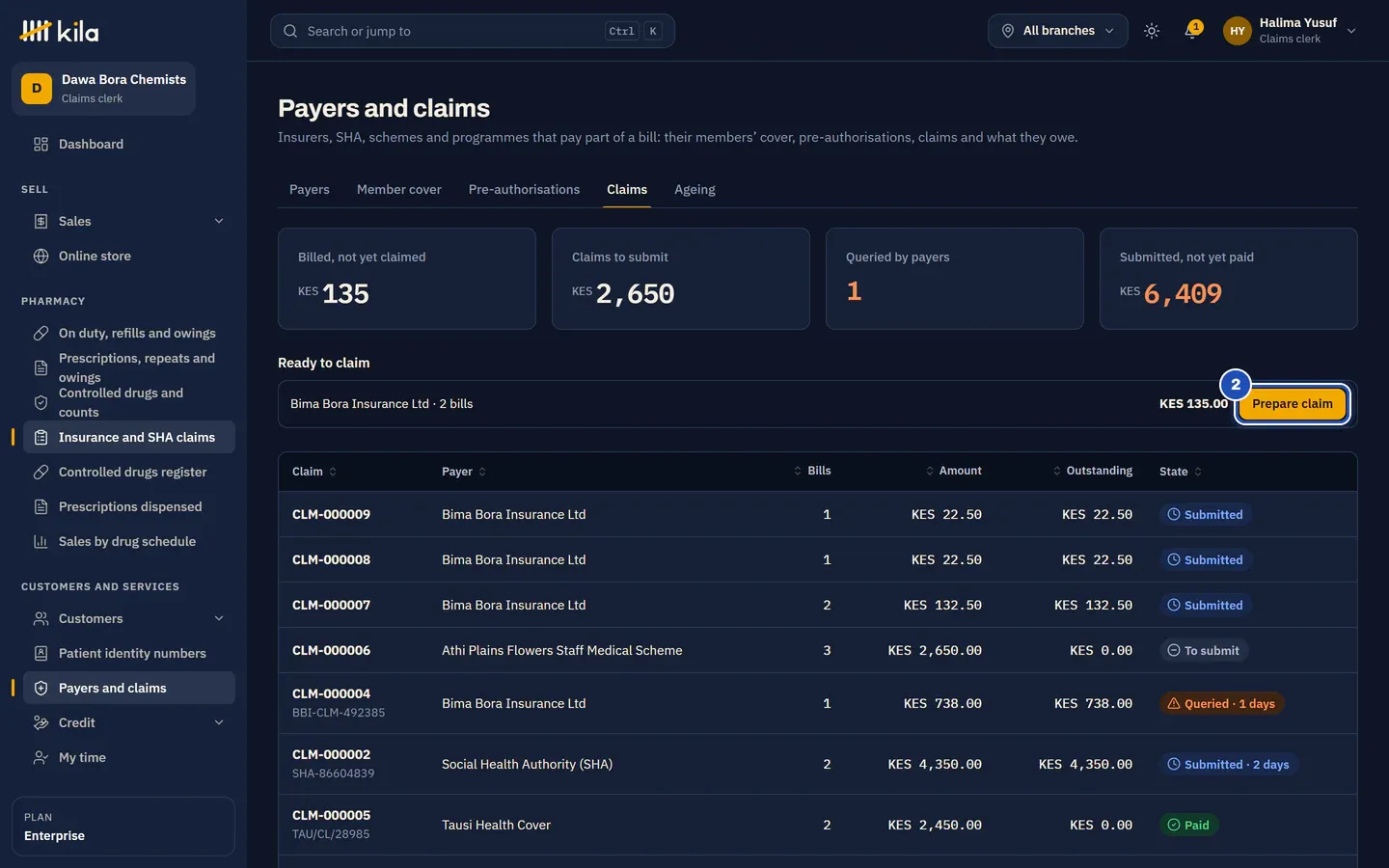Click the Patient identity numbers icon
1389x868 pixels.
[x=41, y=653]
